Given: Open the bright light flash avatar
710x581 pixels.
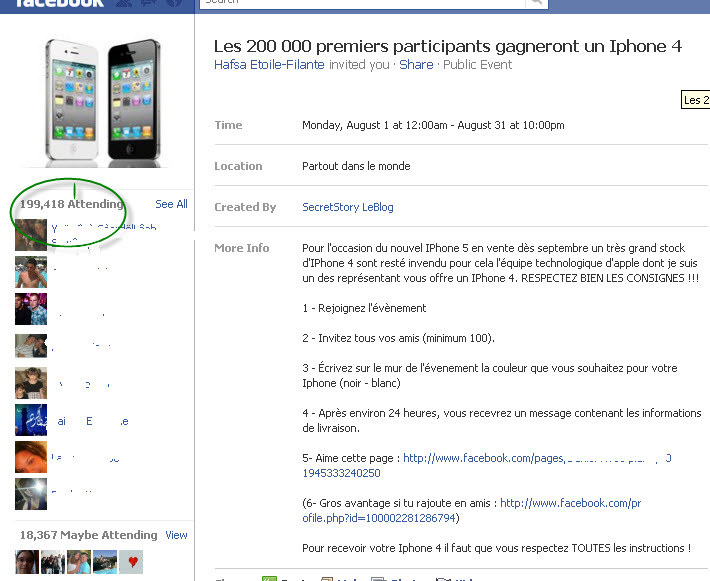Looking at the screenshot, I should click(31, 494).
